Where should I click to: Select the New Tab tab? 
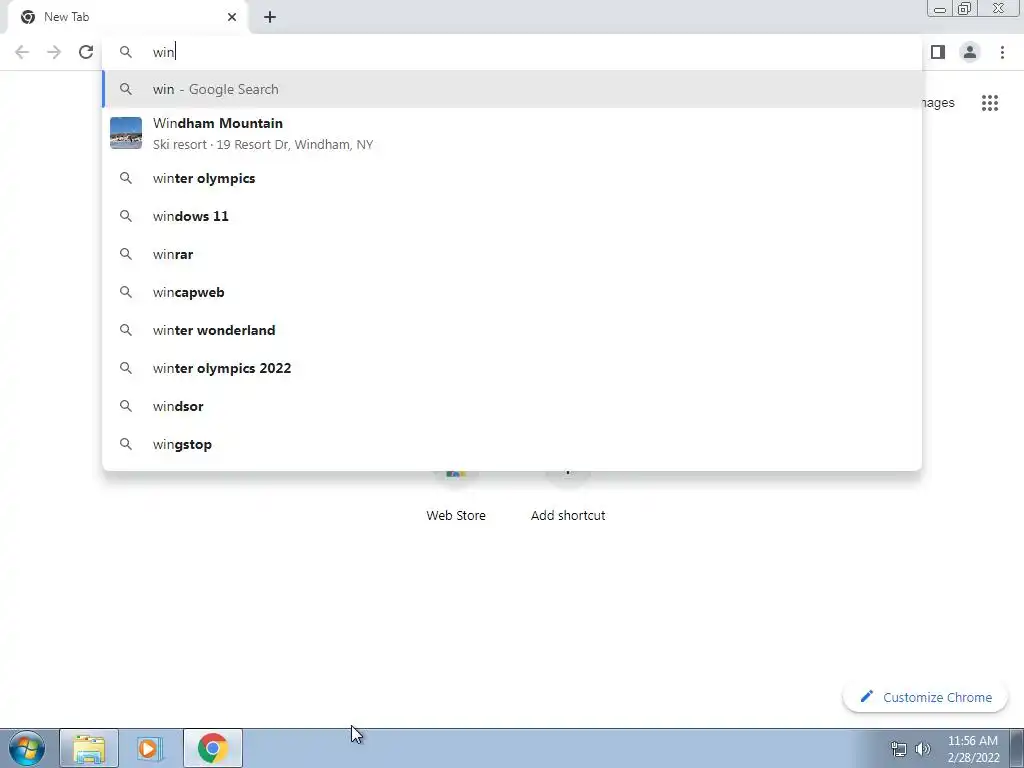[129, 17]
